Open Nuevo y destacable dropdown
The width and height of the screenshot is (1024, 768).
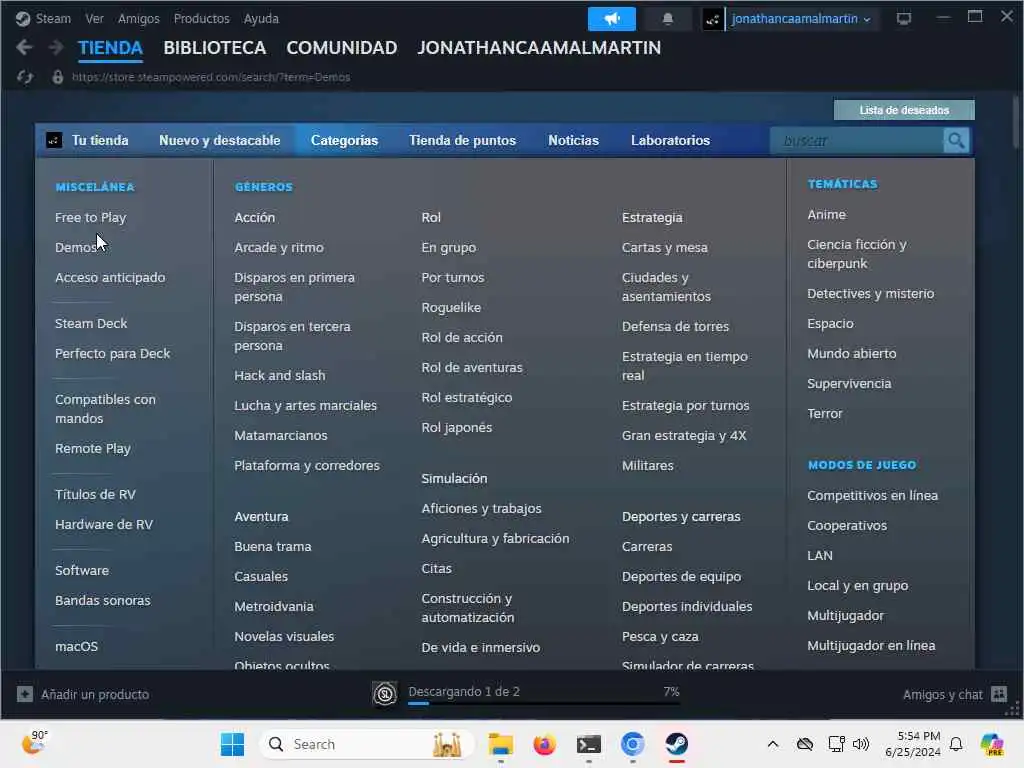click(x=219, y=140)
